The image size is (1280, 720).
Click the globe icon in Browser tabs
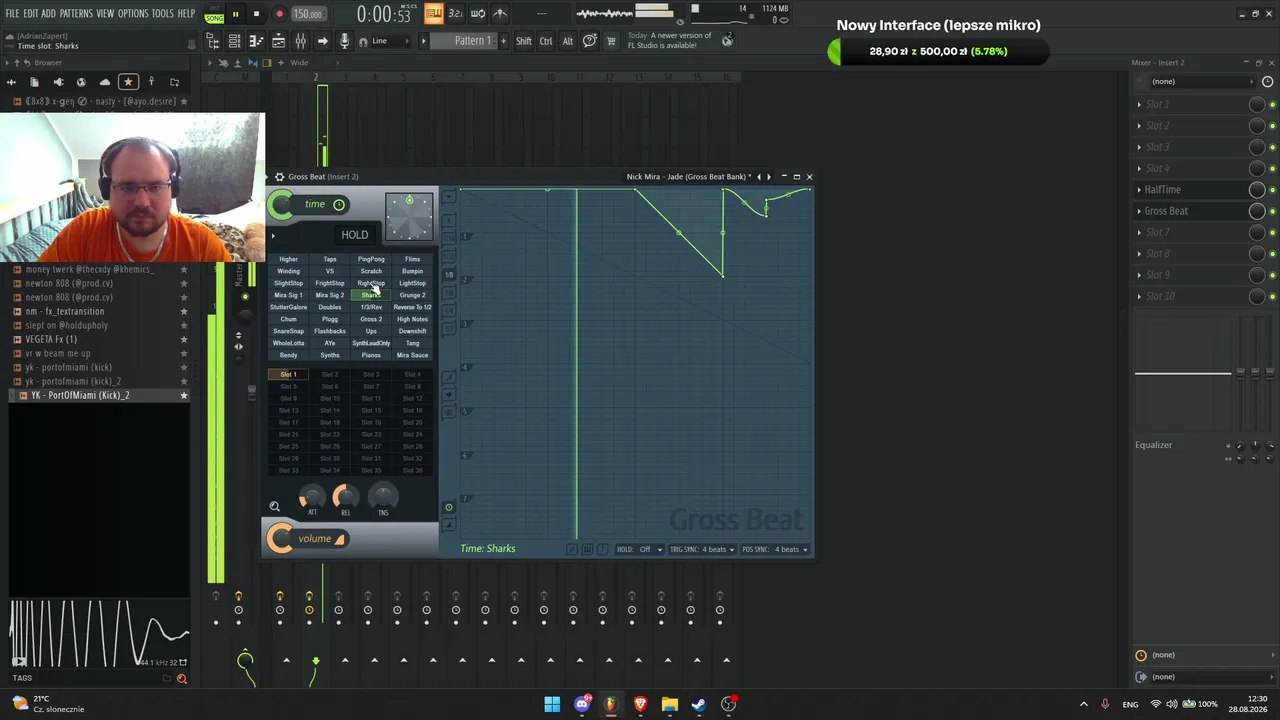click(81, 82)
